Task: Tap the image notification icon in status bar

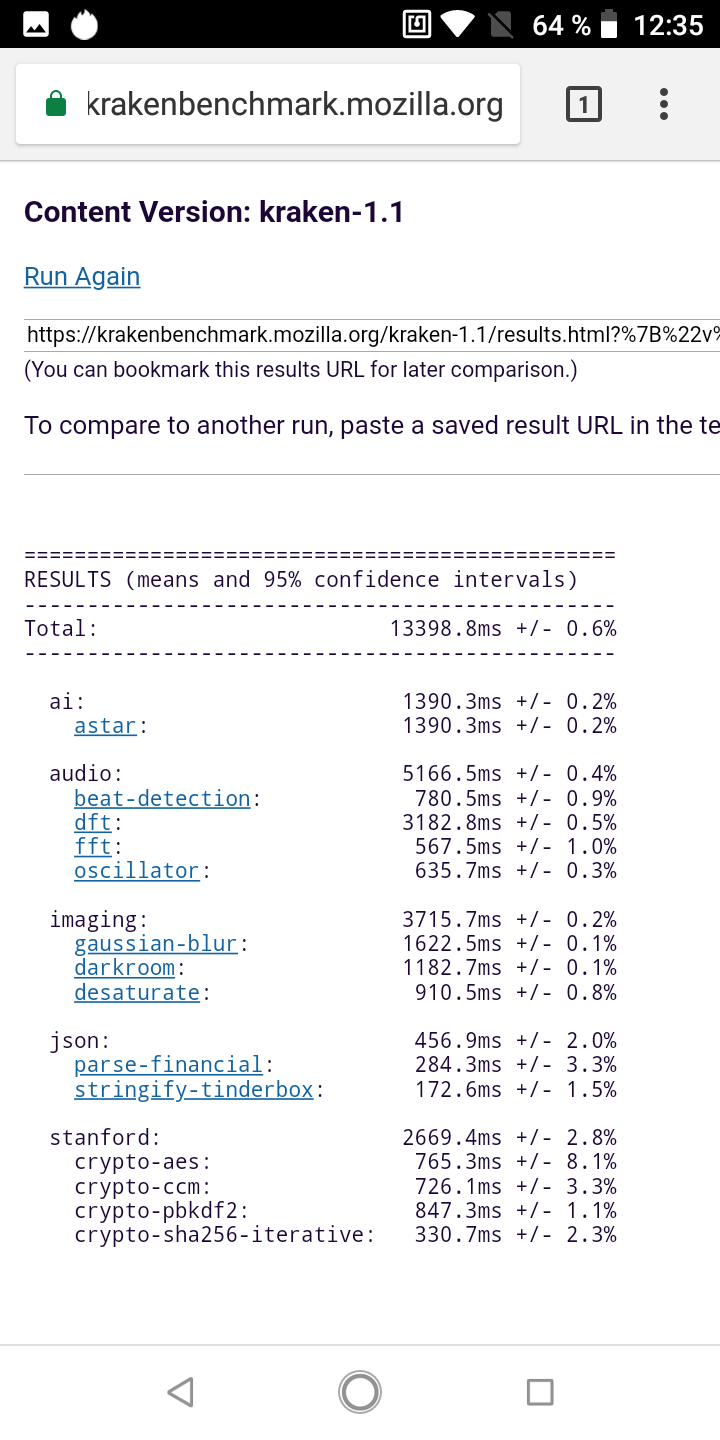Action: coord(36,25)
